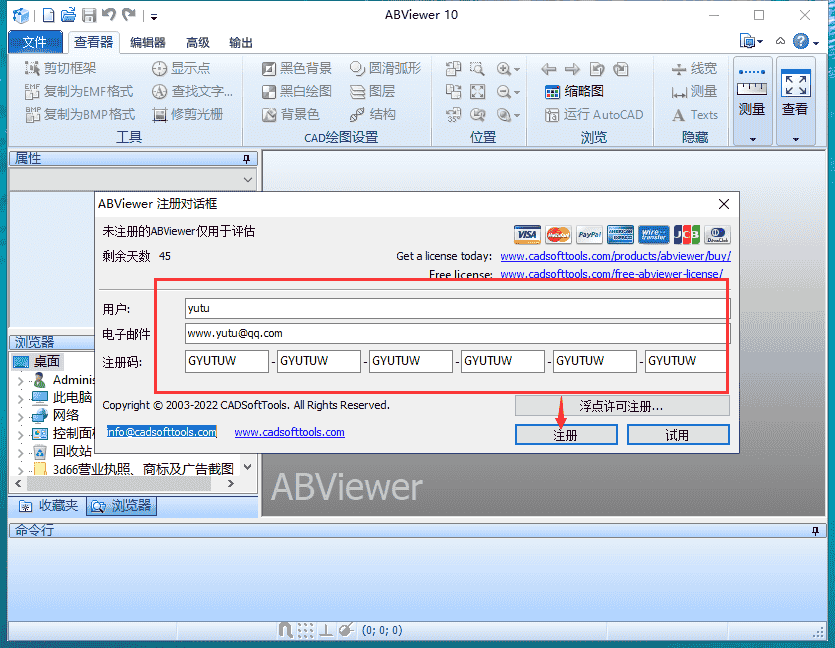Open the 图层 panel
Image resolution: width=835 pixels, height=648 pixels.
[372, 92]
